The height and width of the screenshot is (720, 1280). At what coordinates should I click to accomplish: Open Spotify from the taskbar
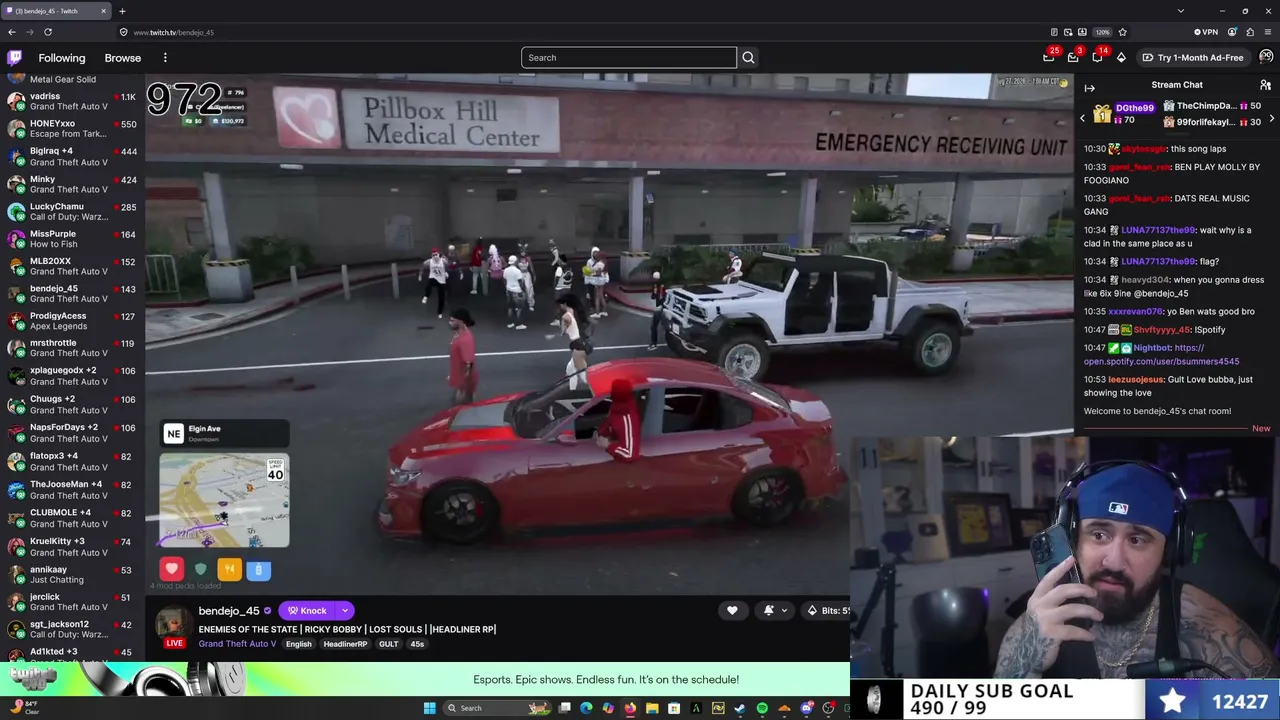tap(762, 708)
